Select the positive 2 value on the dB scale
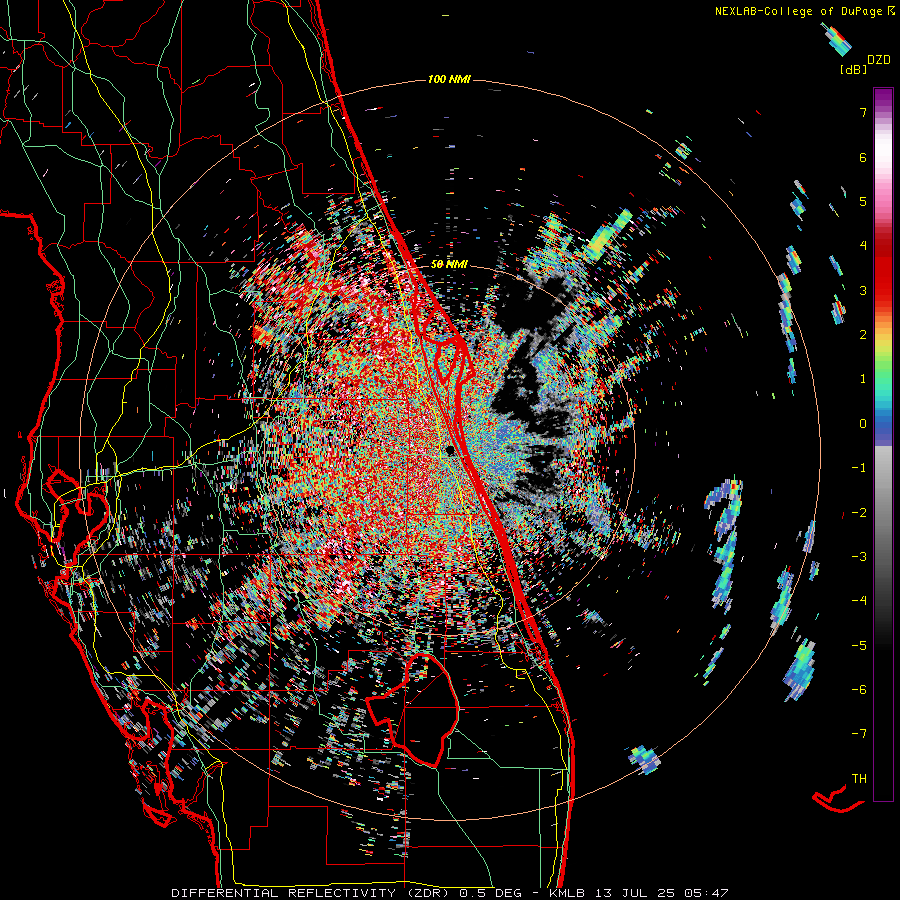This screenshot has height=900, width=900. pyautogui.click(x=863, y=335)
